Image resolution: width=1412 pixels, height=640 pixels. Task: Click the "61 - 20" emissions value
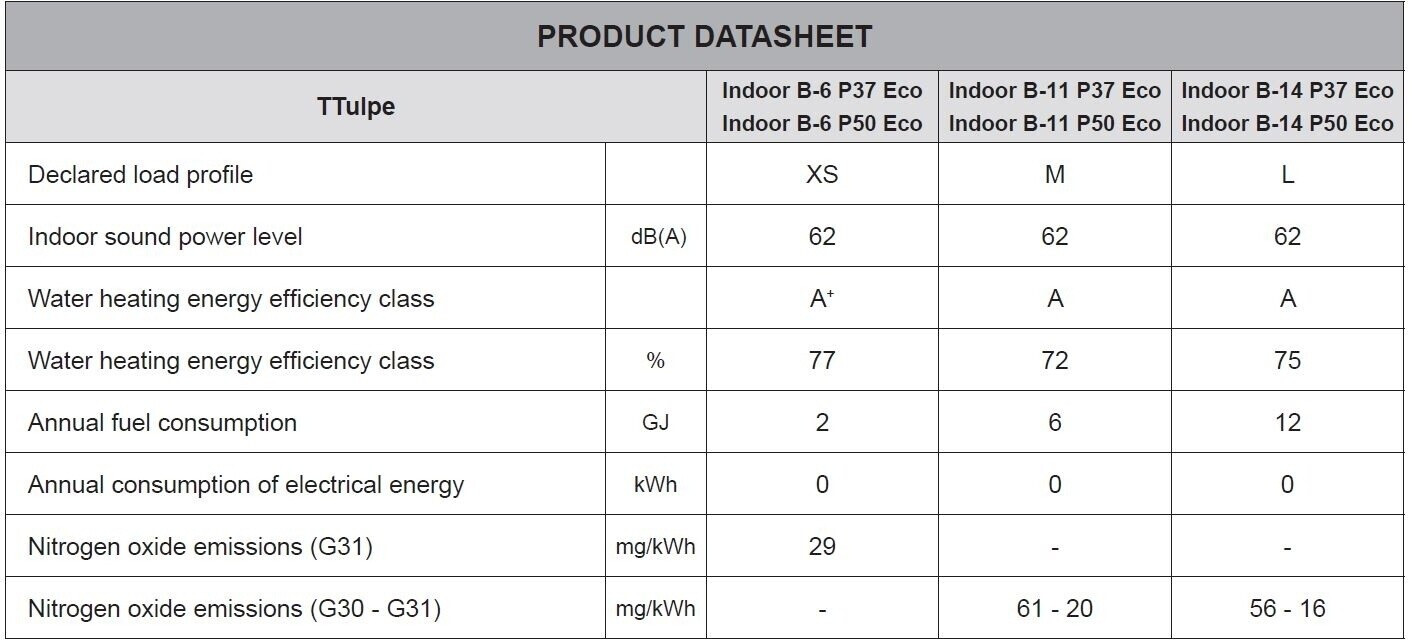click(1054, 609)
